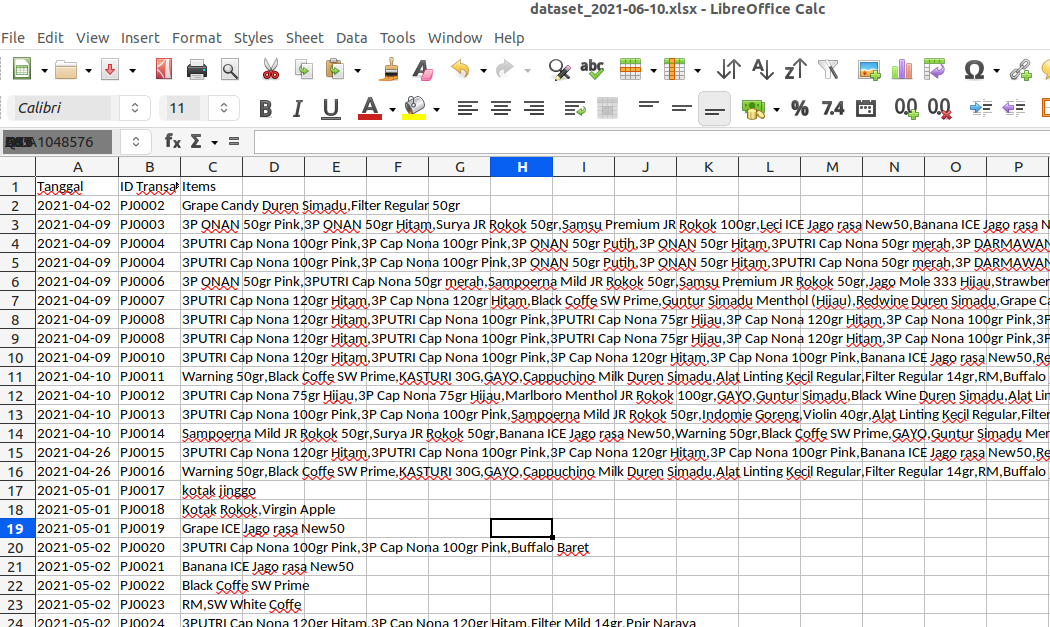The image size is (1050, 627).
Task: Open Print Preview with the magnifier icon
Action: [230, 69]
